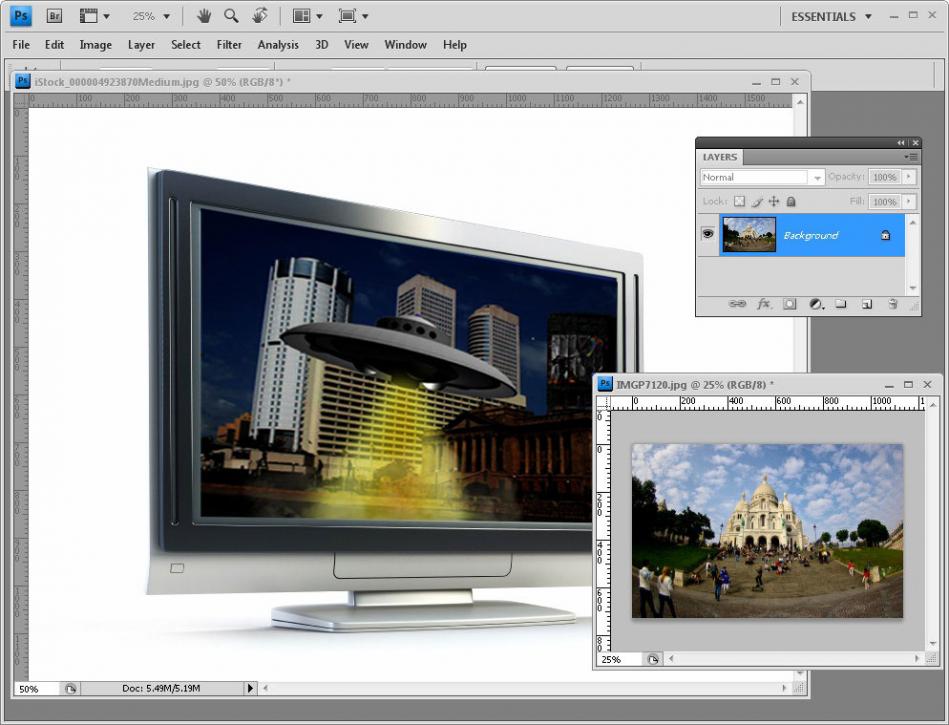Add a layer mask icon
This screenshot has height=725, width=949.
point(789,304)
